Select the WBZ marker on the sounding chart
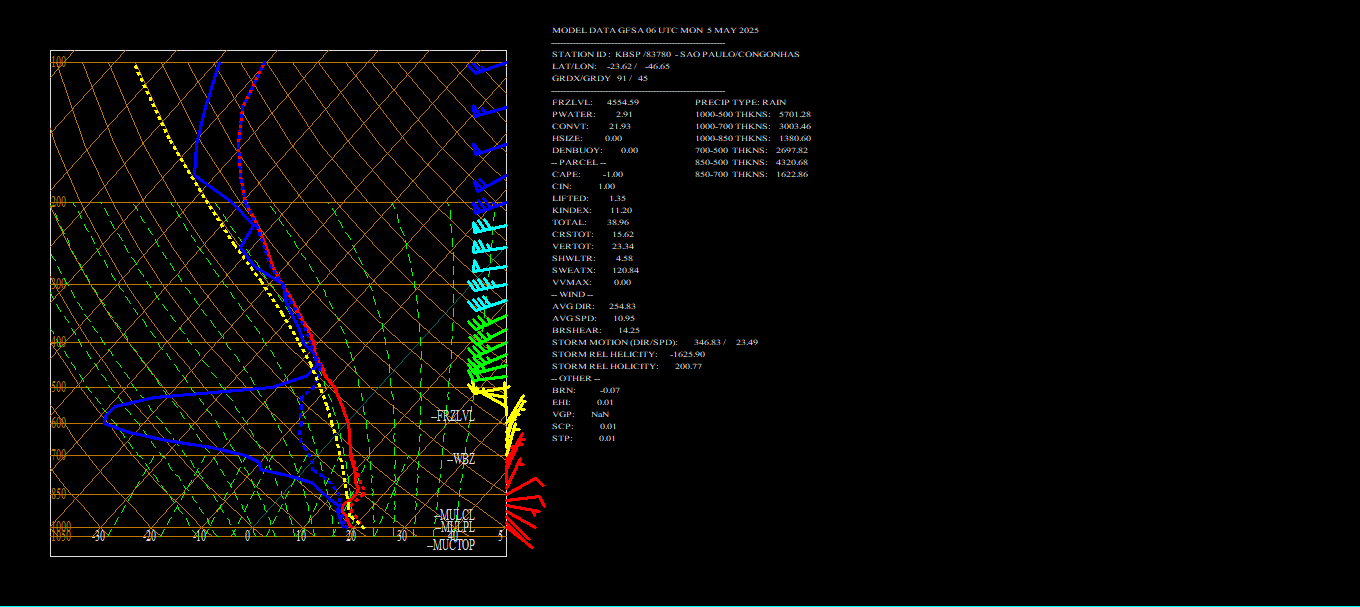 pyautogui.click(x=461, y=460)
